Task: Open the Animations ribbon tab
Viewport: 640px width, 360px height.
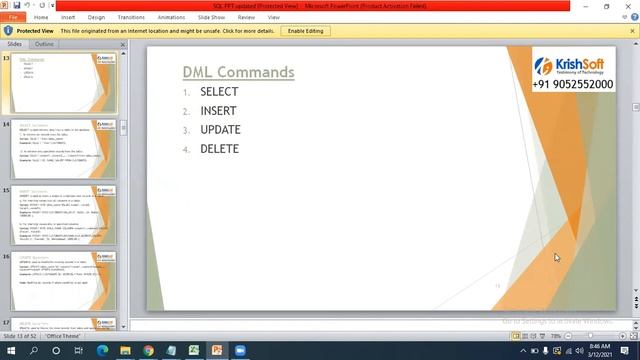Action: tap(171, 17)
